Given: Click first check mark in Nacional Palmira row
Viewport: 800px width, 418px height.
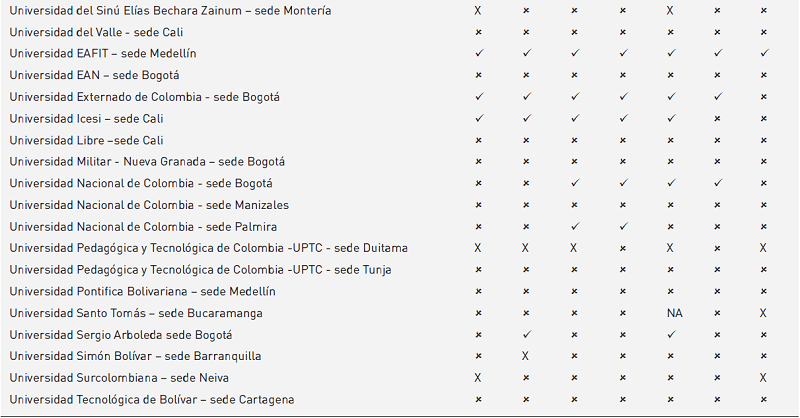Looking at the screenshot, I should click(x=575, y=227).
